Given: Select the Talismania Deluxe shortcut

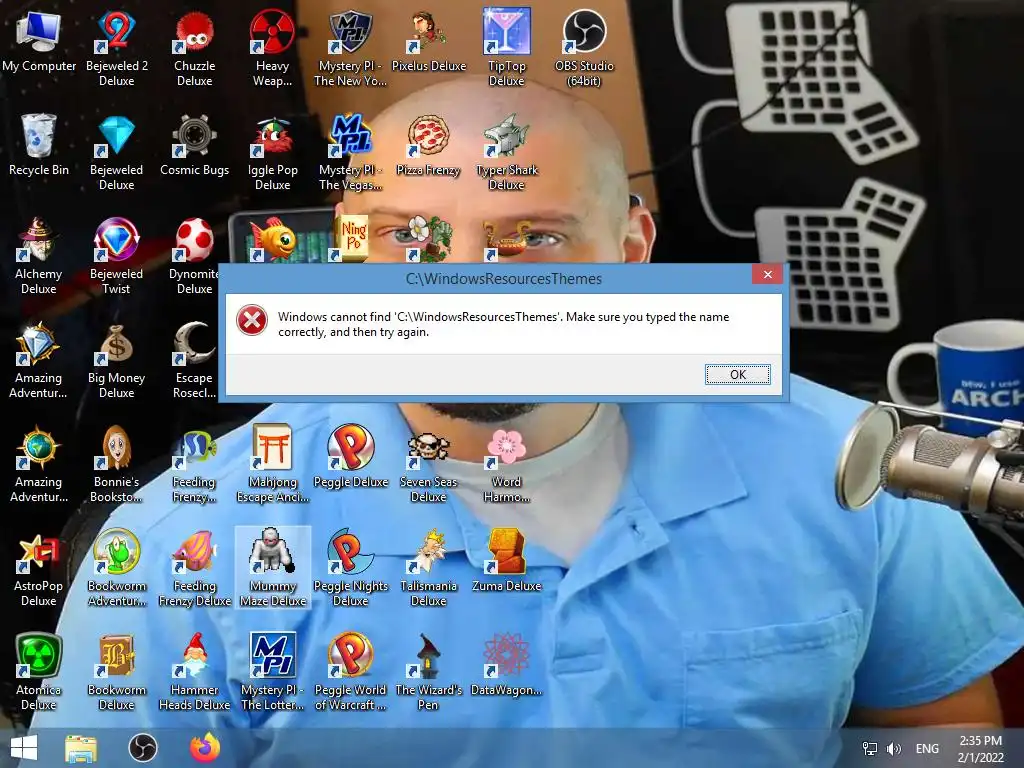Looking at the screenshot, I should [428, 568].
